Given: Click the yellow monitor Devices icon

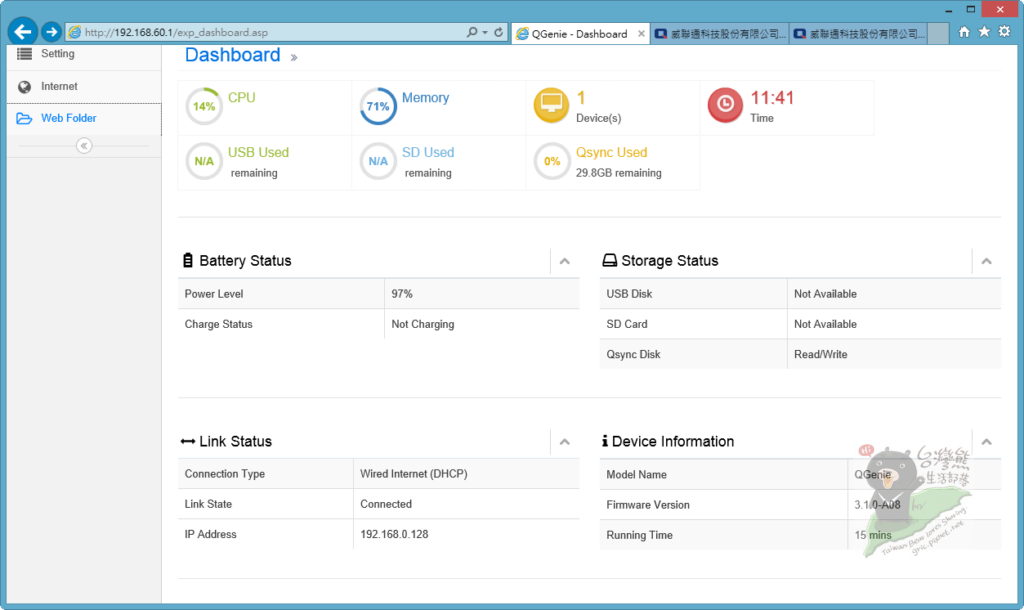Looking at the screenshot, I should [x=551, y=106].
